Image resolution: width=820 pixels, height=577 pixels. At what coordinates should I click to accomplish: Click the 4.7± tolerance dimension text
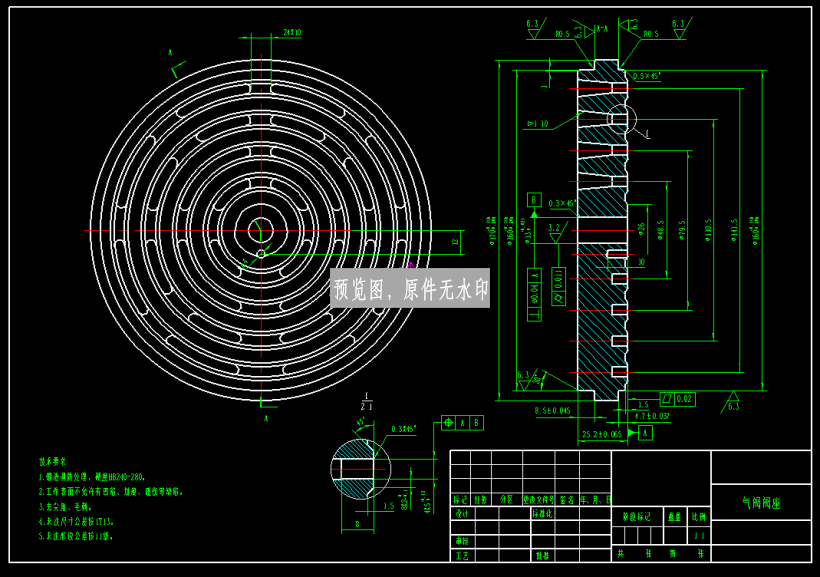coord(651,416)
